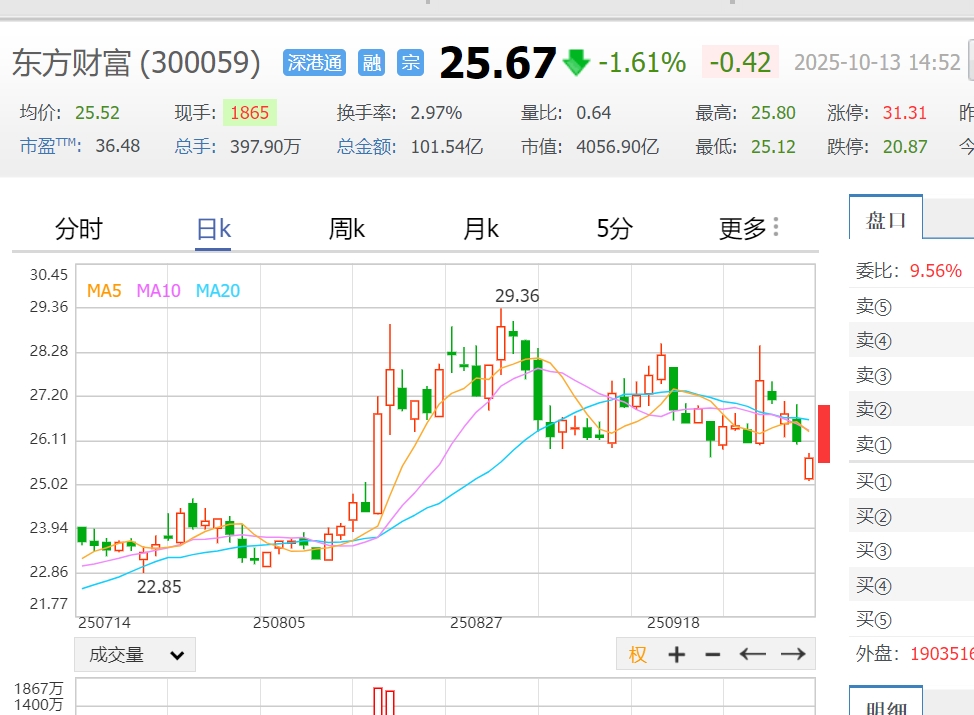Click the MA10 legend label
974x715 pixels.
pos(158,291)
